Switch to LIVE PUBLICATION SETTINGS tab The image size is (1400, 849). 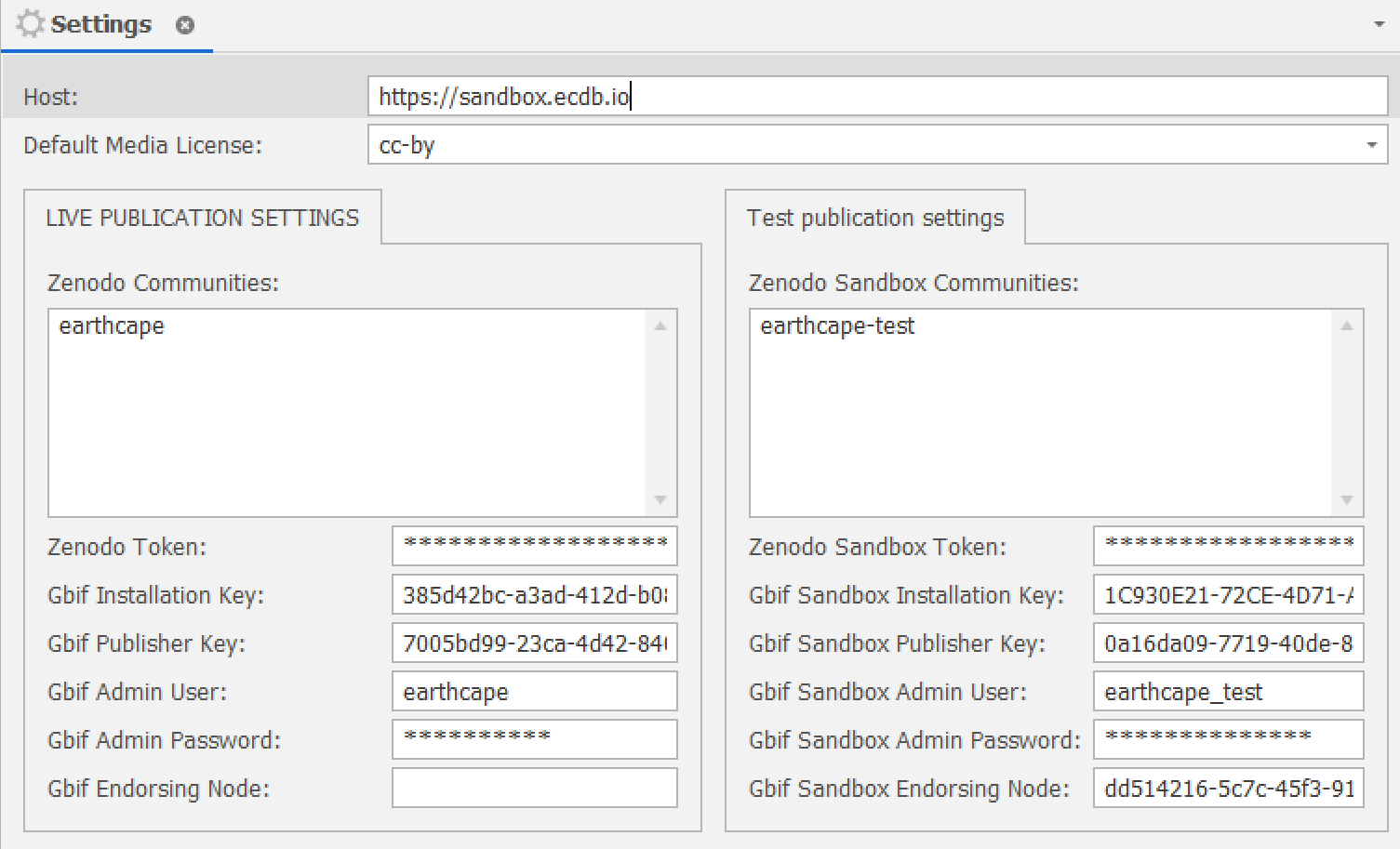(x=202, y=218)
